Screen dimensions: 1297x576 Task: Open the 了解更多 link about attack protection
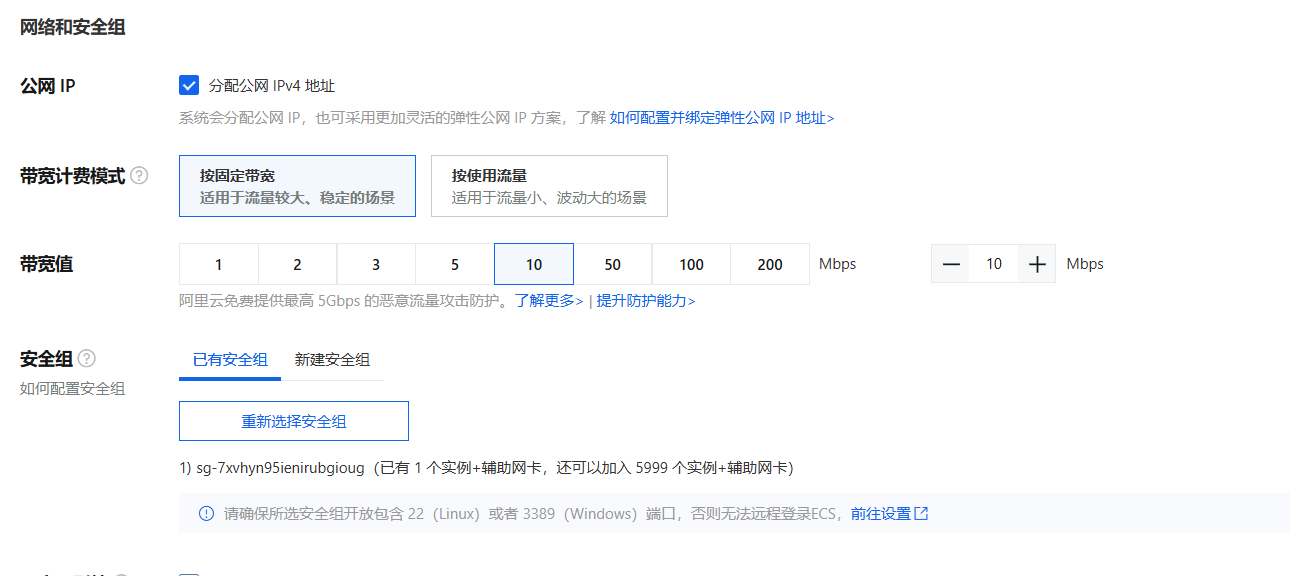(549, 300)
